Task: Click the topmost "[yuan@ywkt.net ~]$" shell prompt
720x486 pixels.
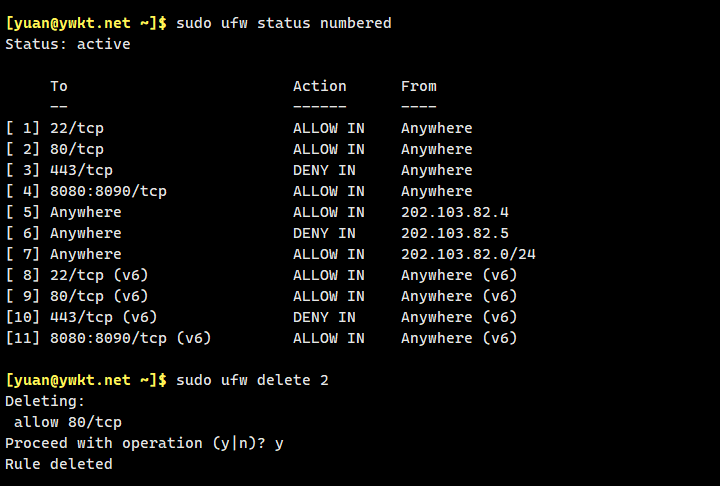Action: click(x=86, y=23)
